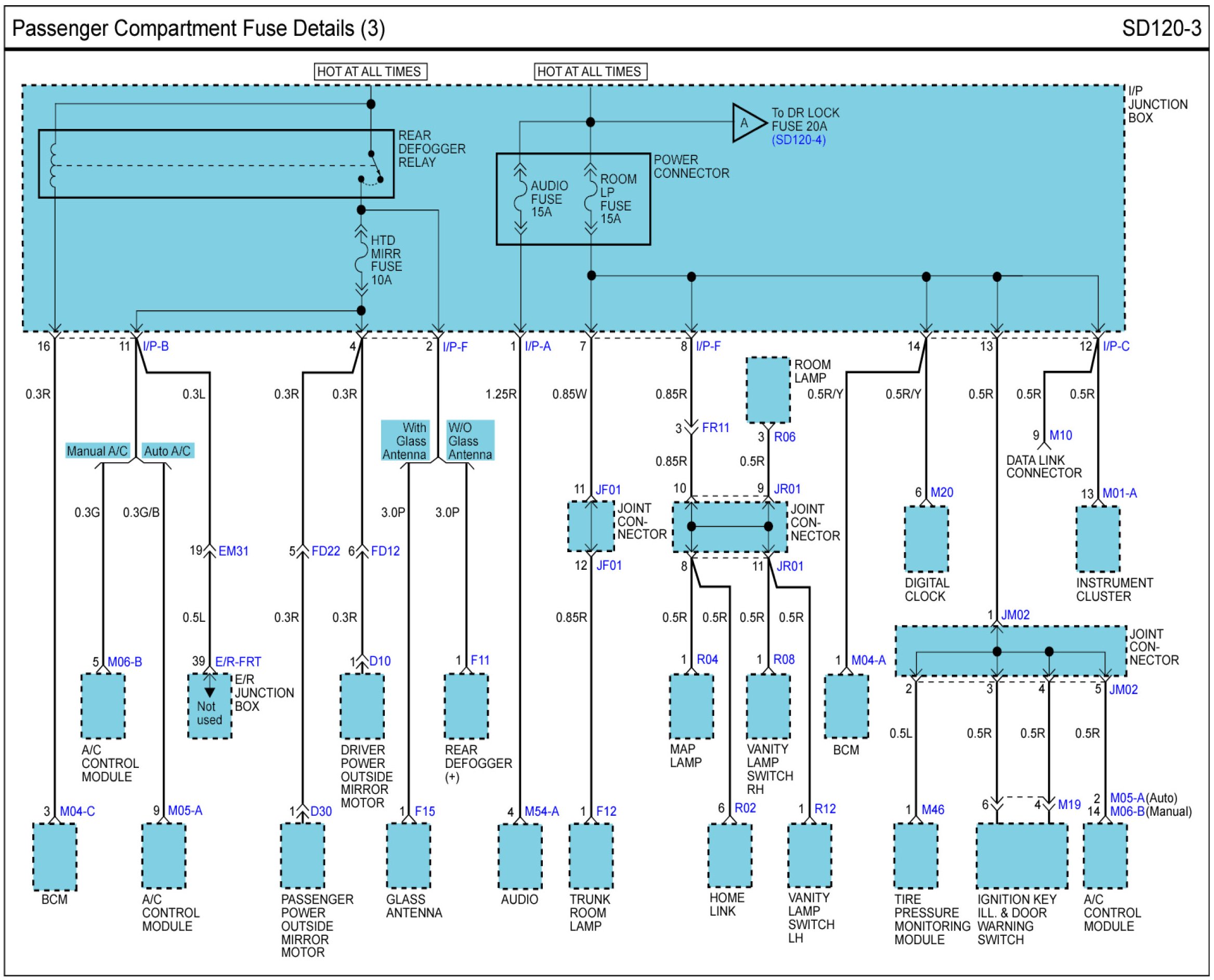Image resolution: width=1214 pixels, height=980 pixels.
Task: Click the Room Lamp component box
Action: coord(767,389)
